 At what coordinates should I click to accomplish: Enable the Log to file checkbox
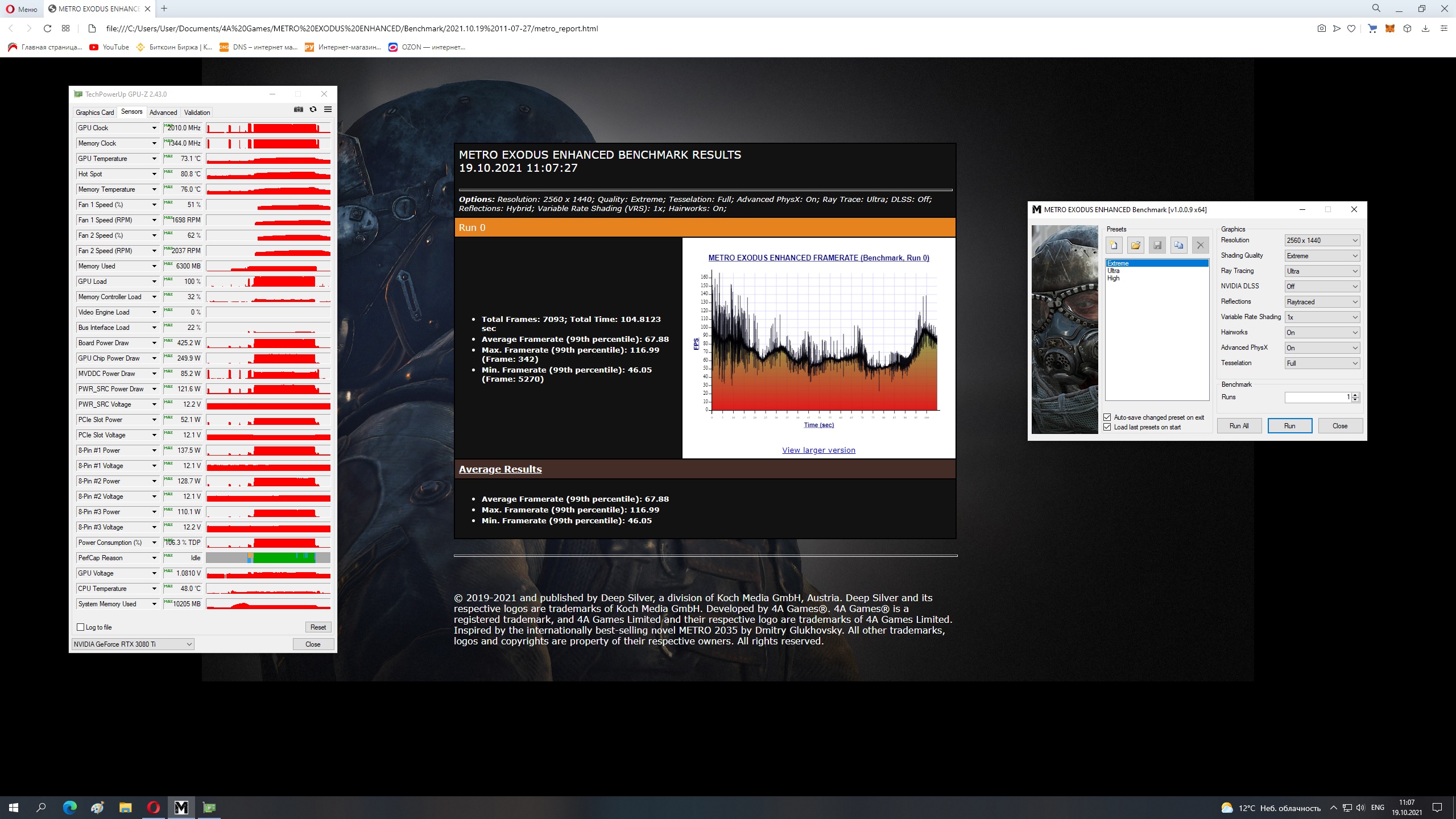click(x=81, y=627)
